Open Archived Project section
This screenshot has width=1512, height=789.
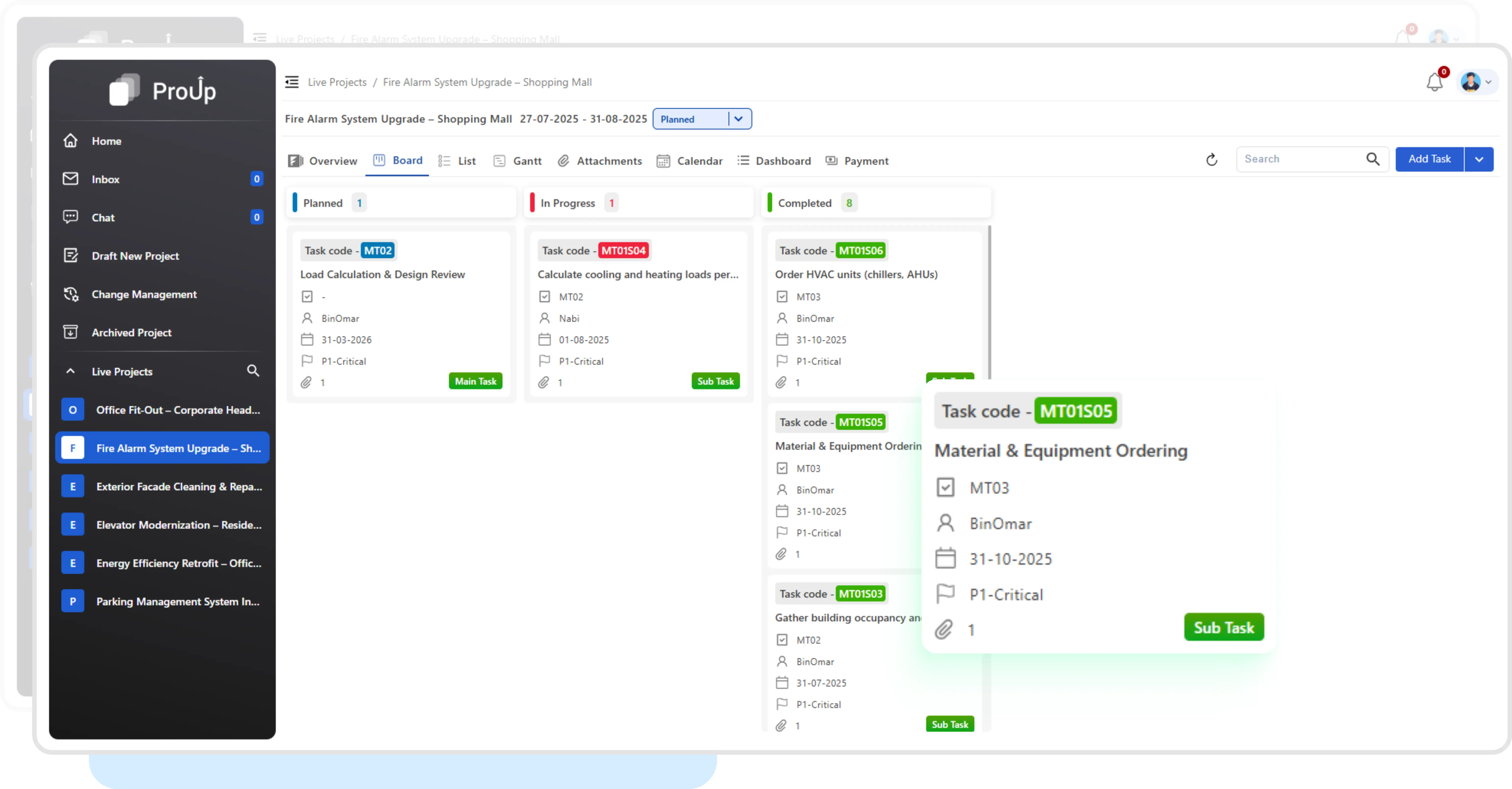(131, 332)
